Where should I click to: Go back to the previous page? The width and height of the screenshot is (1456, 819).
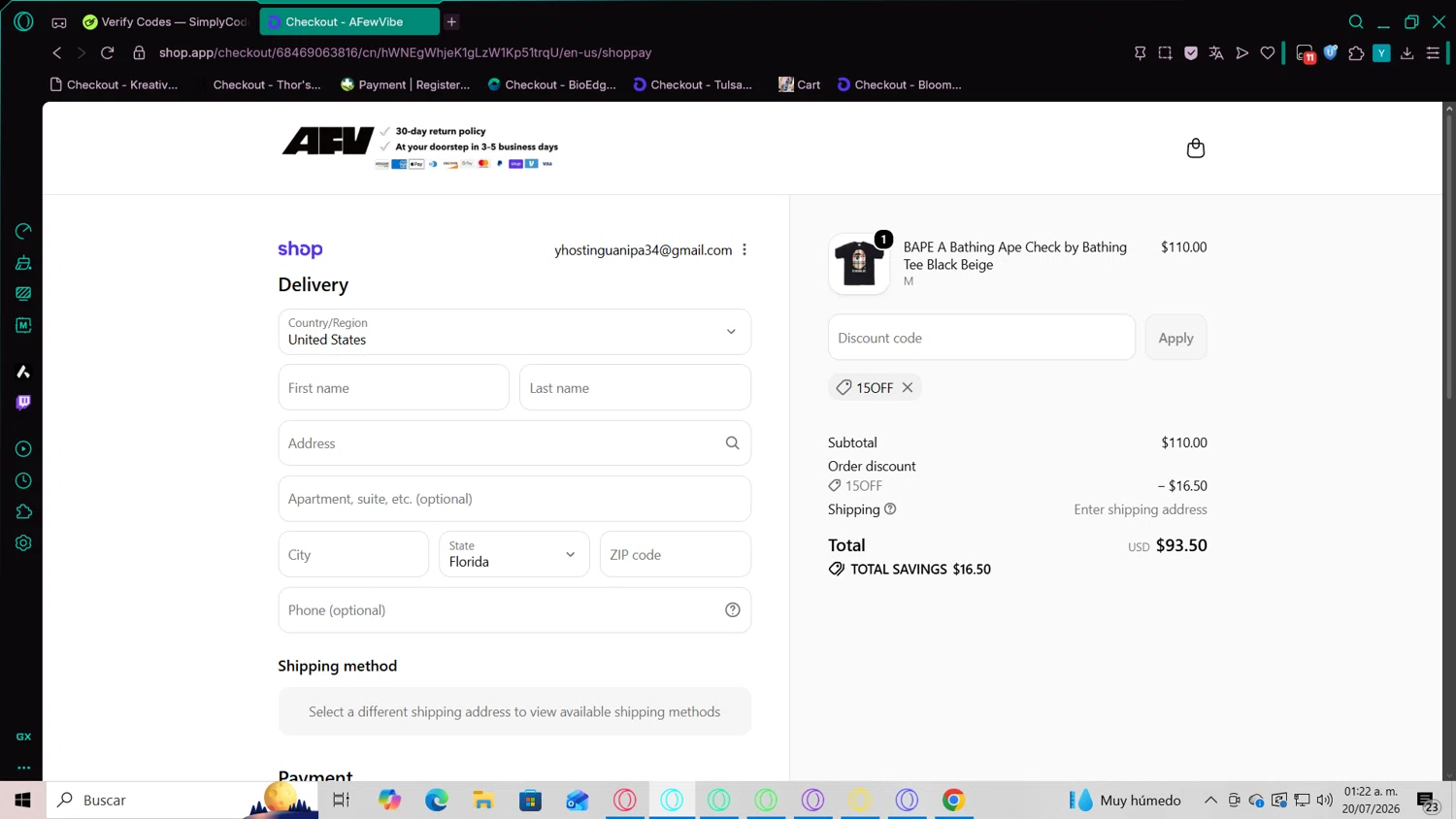(57, 52)
